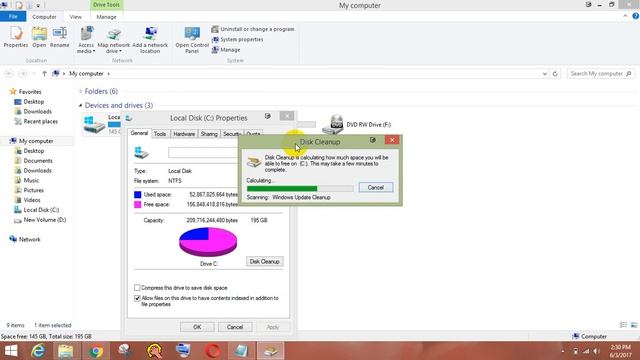Open Internet Explorer from the taskbar

coord(38,351)
